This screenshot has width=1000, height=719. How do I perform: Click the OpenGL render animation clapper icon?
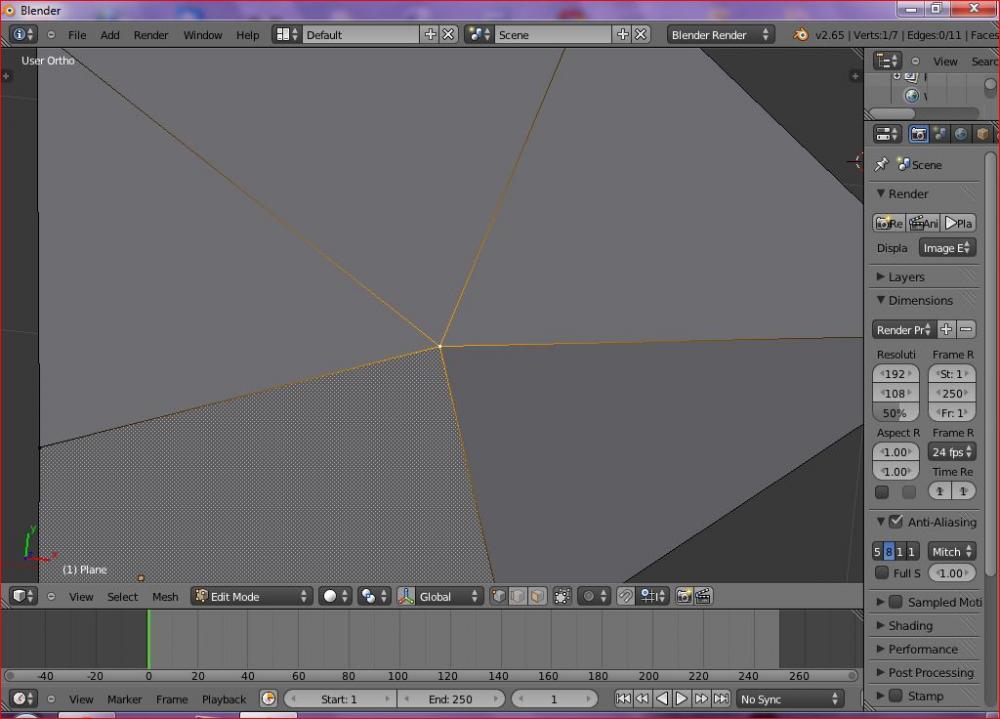pyautogui.click(x=703, y=596)
